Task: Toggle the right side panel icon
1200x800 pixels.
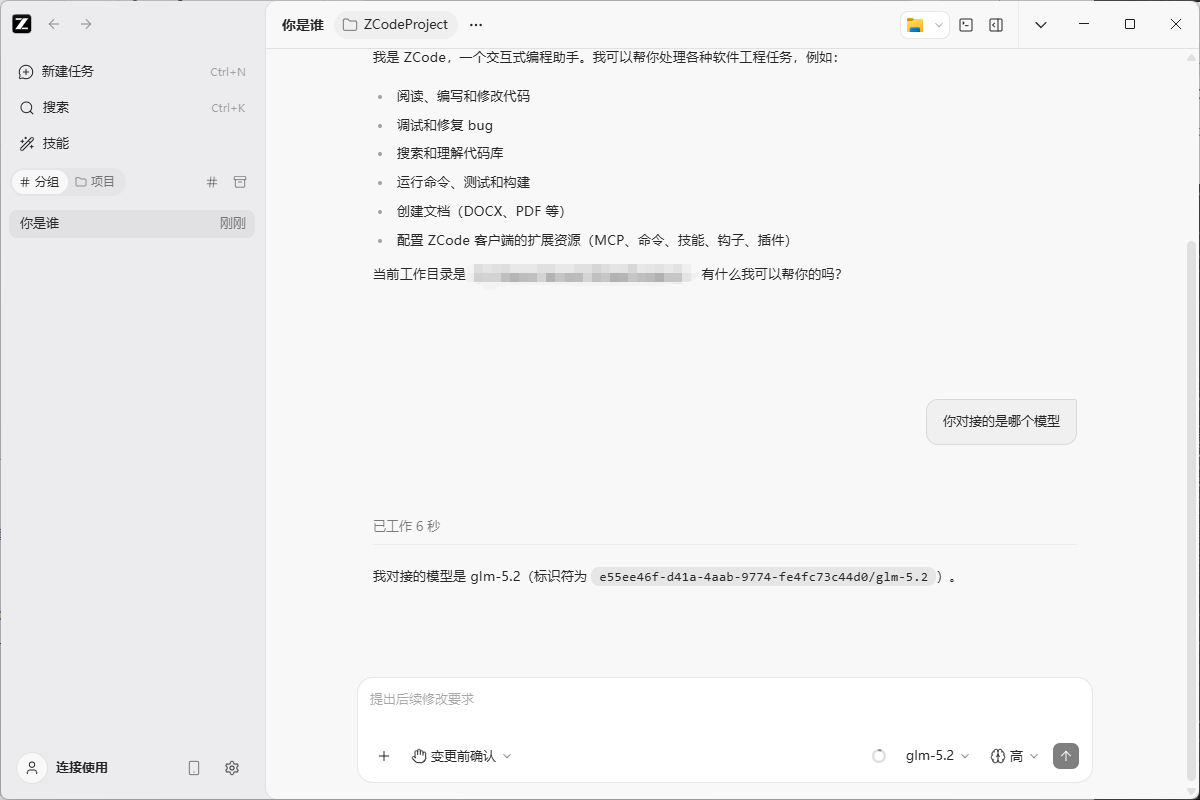Action: tap(996, 25)
